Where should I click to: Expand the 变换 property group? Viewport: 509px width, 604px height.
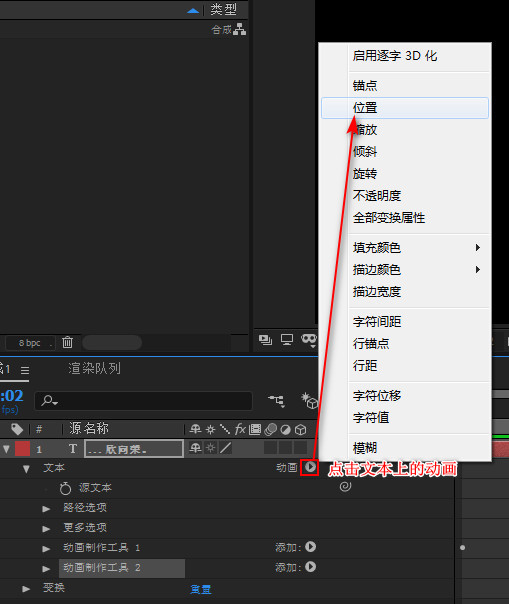[x=26, y=589]
